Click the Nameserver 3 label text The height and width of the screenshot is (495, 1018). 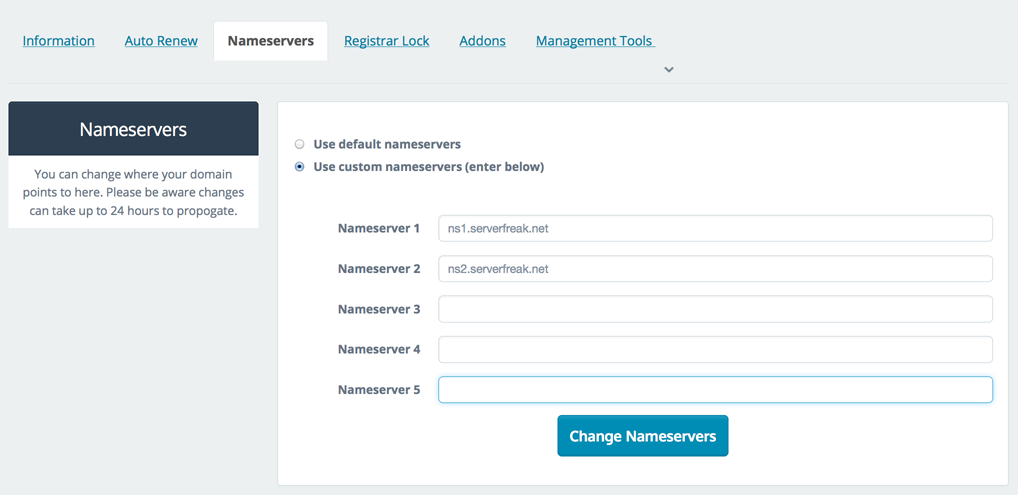click(x=379, y=309)
